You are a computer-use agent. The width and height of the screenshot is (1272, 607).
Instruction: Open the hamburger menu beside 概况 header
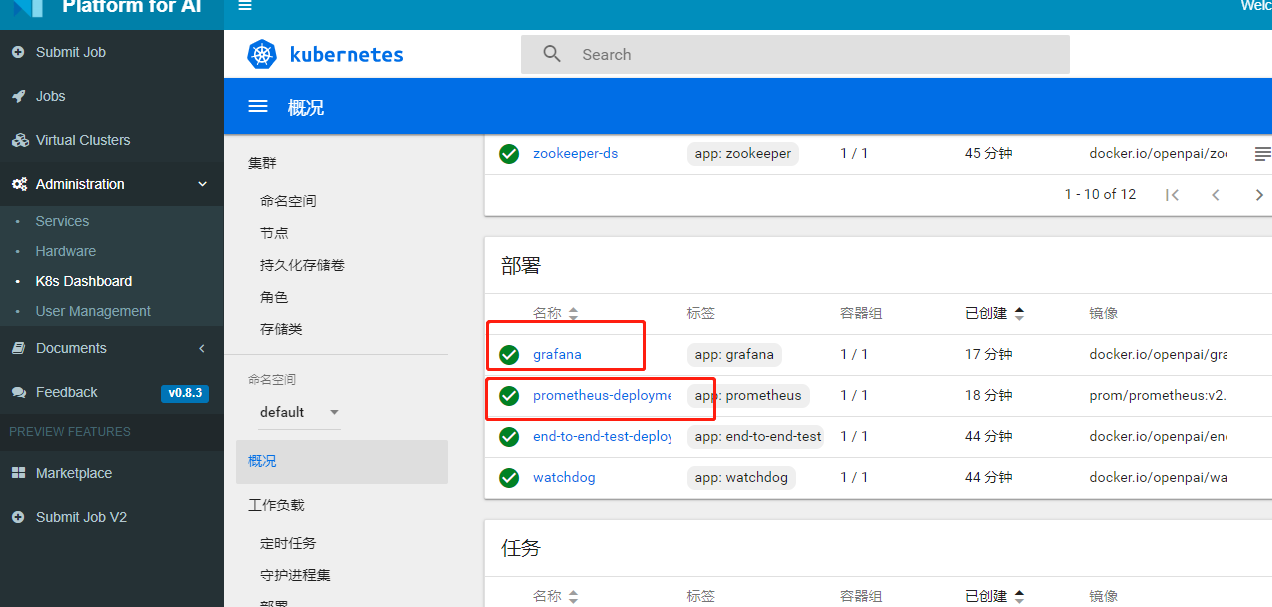258,106
